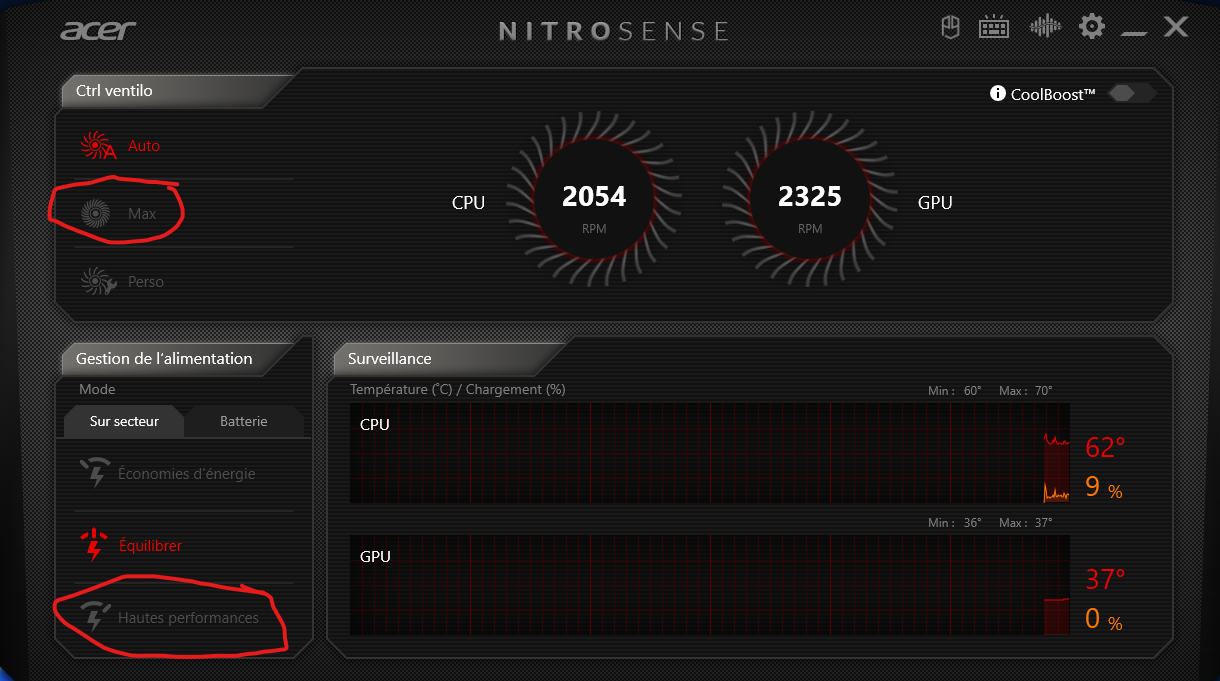Image resolution: width=1220 pixels, height=681 pixels.
Task: Click the Max: 70° CPU label
Action: [1026, 391]
